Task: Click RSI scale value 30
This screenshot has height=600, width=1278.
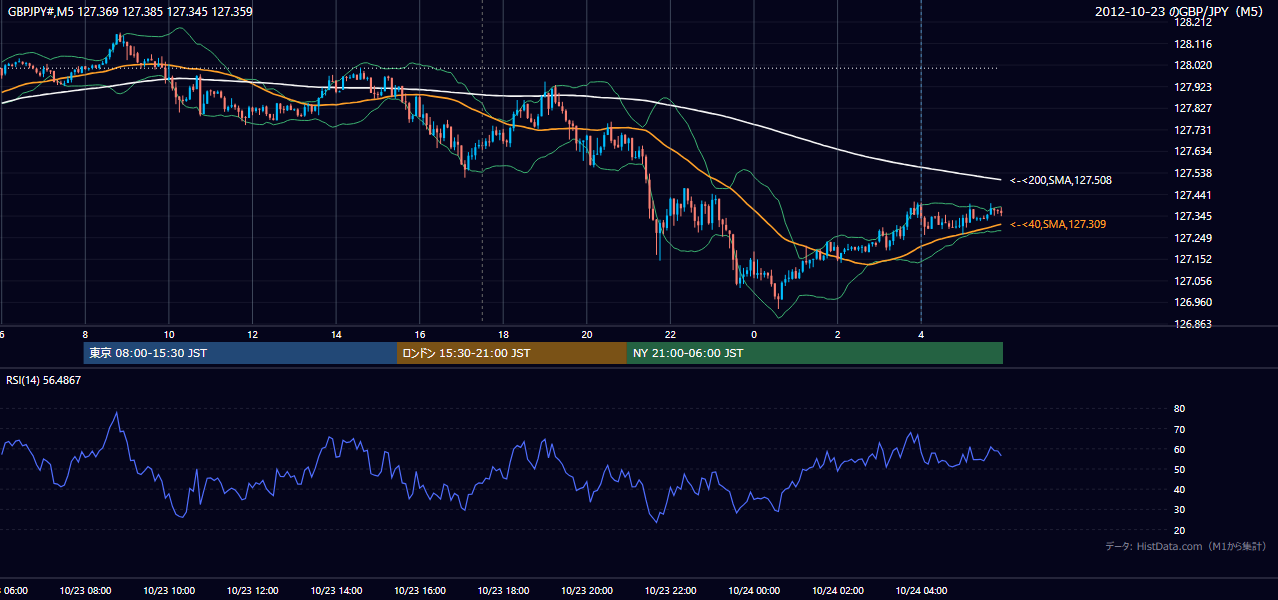Action: 1180,510
